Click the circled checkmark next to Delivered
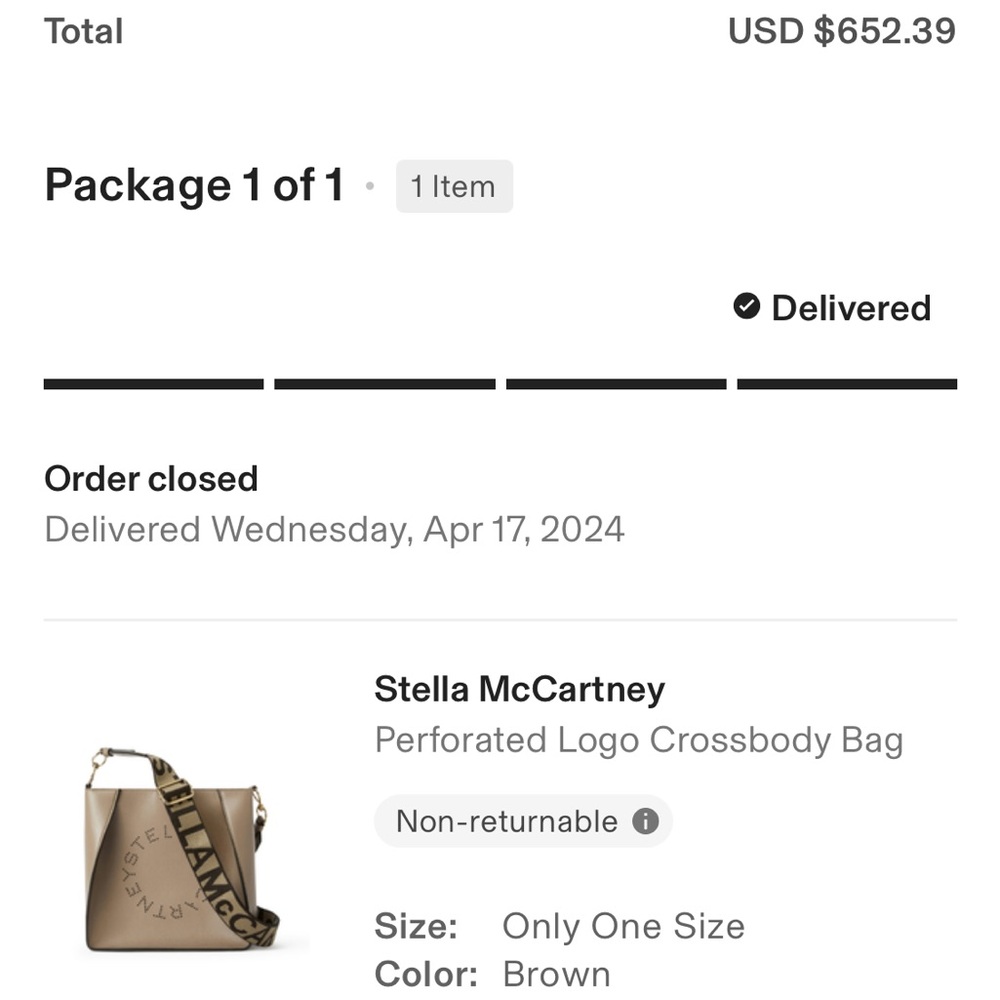Viewport: 1000px width, 1000px height. [x=746, y=307]
